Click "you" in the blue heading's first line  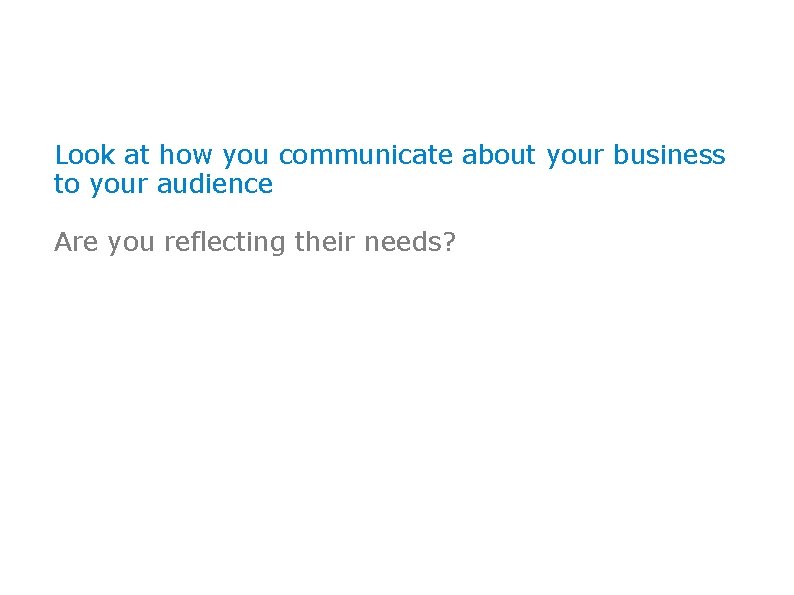tap(247, 157)
